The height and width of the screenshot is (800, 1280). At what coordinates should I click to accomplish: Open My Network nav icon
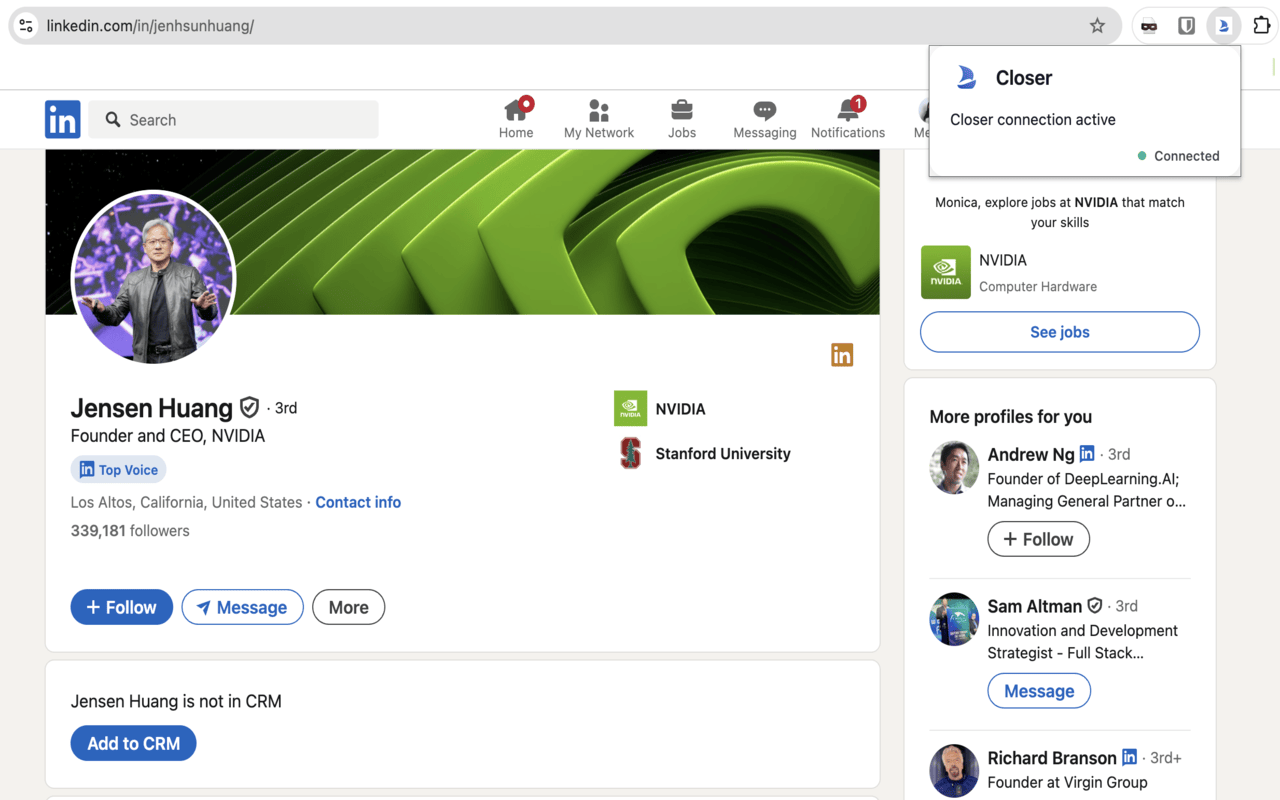tap(599, 119)
